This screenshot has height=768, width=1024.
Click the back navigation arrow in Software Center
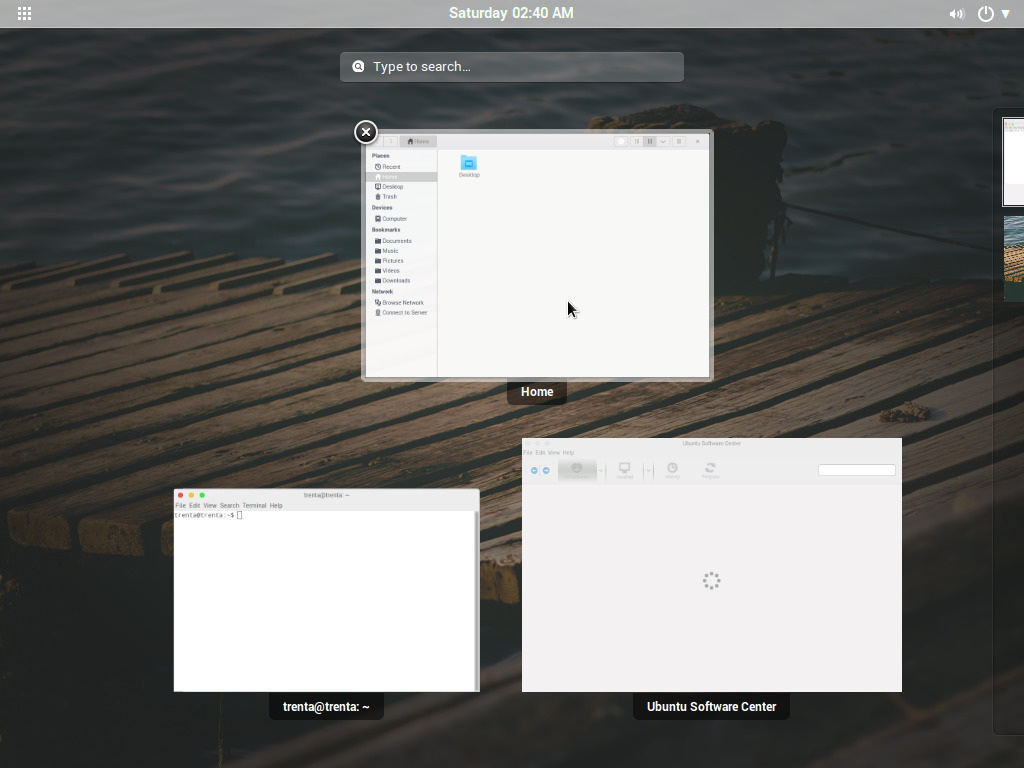tap(535, 470)
